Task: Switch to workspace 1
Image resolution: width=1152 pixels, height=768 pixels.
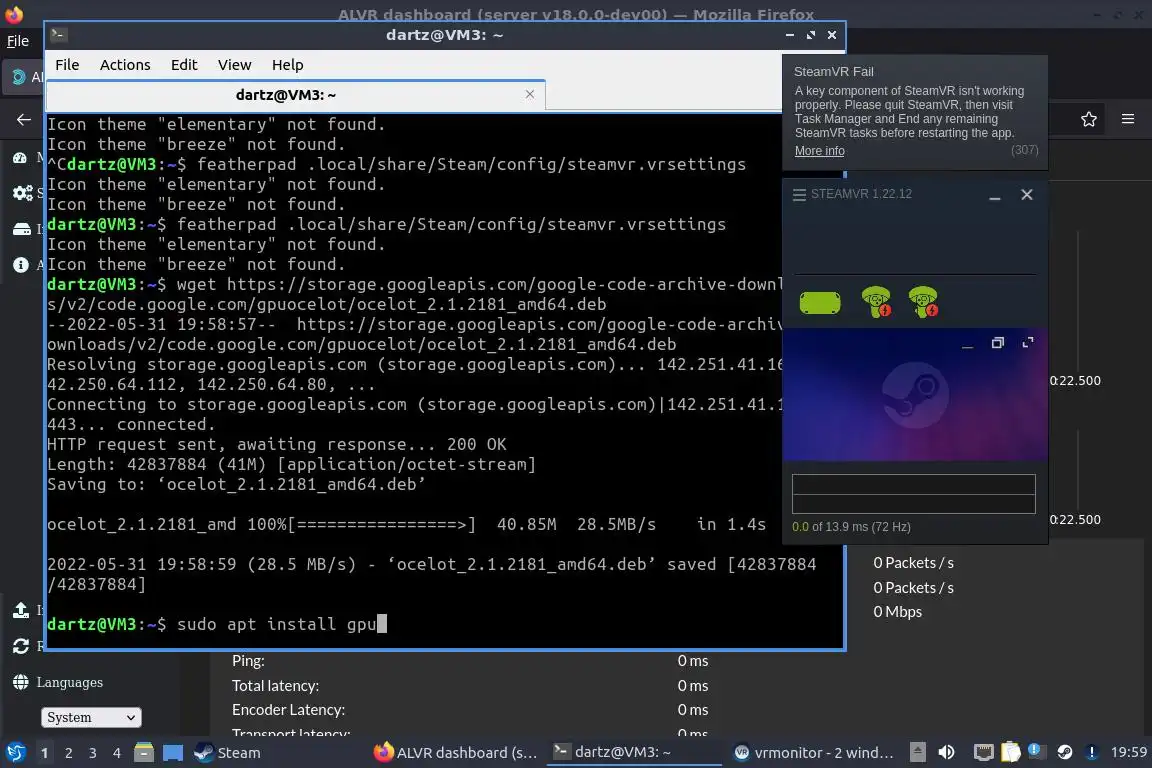Action: pyautogui.click(x=44, y=753)
